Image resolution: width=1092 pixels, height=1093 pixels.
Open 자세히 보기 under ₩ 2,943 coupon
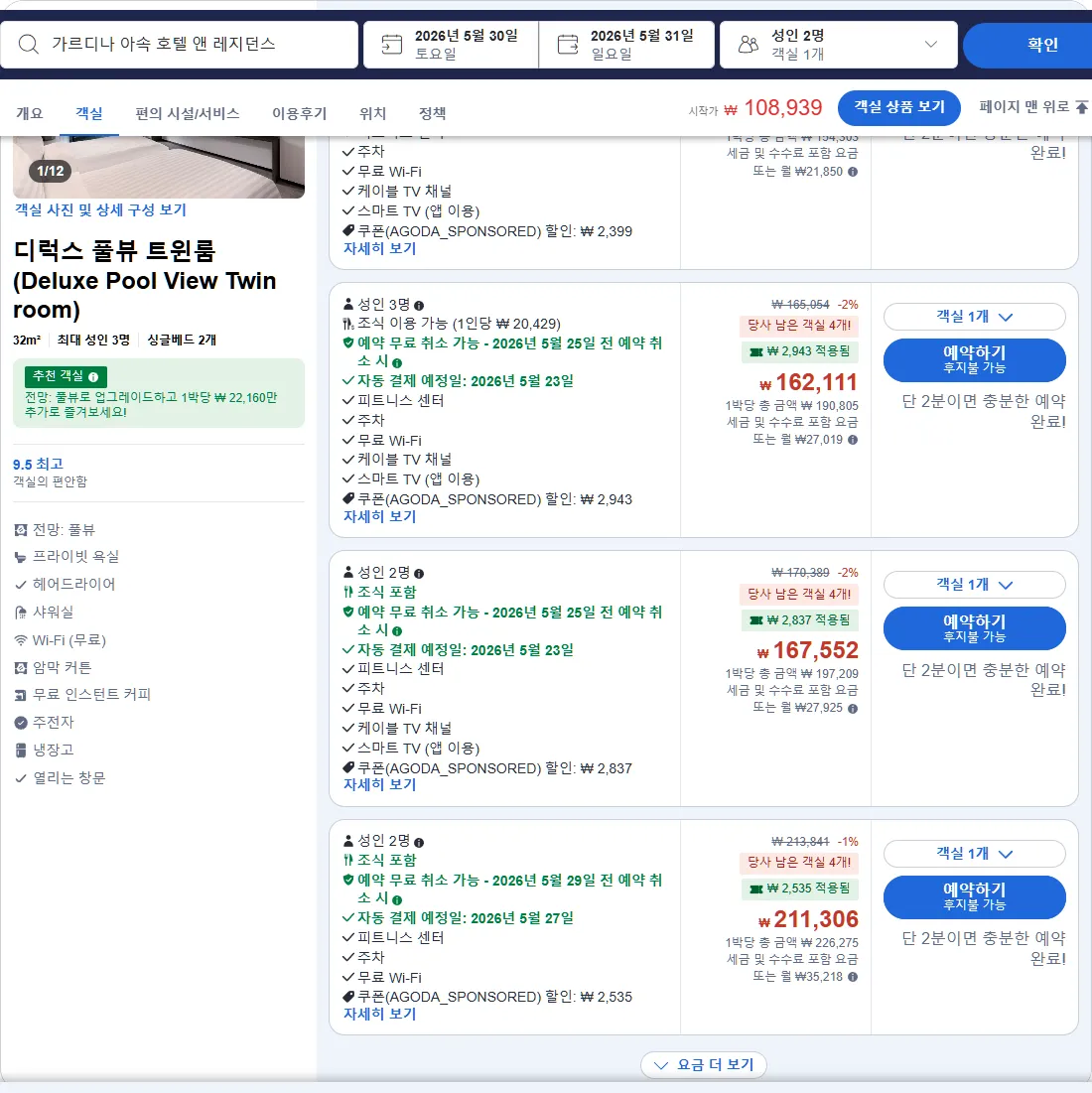[379, 516]
